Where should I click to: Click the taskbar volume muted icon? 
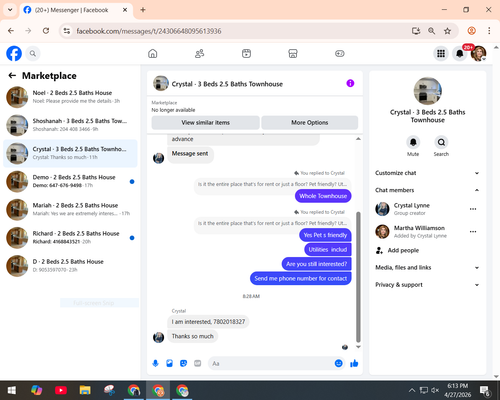coord(435,390)
